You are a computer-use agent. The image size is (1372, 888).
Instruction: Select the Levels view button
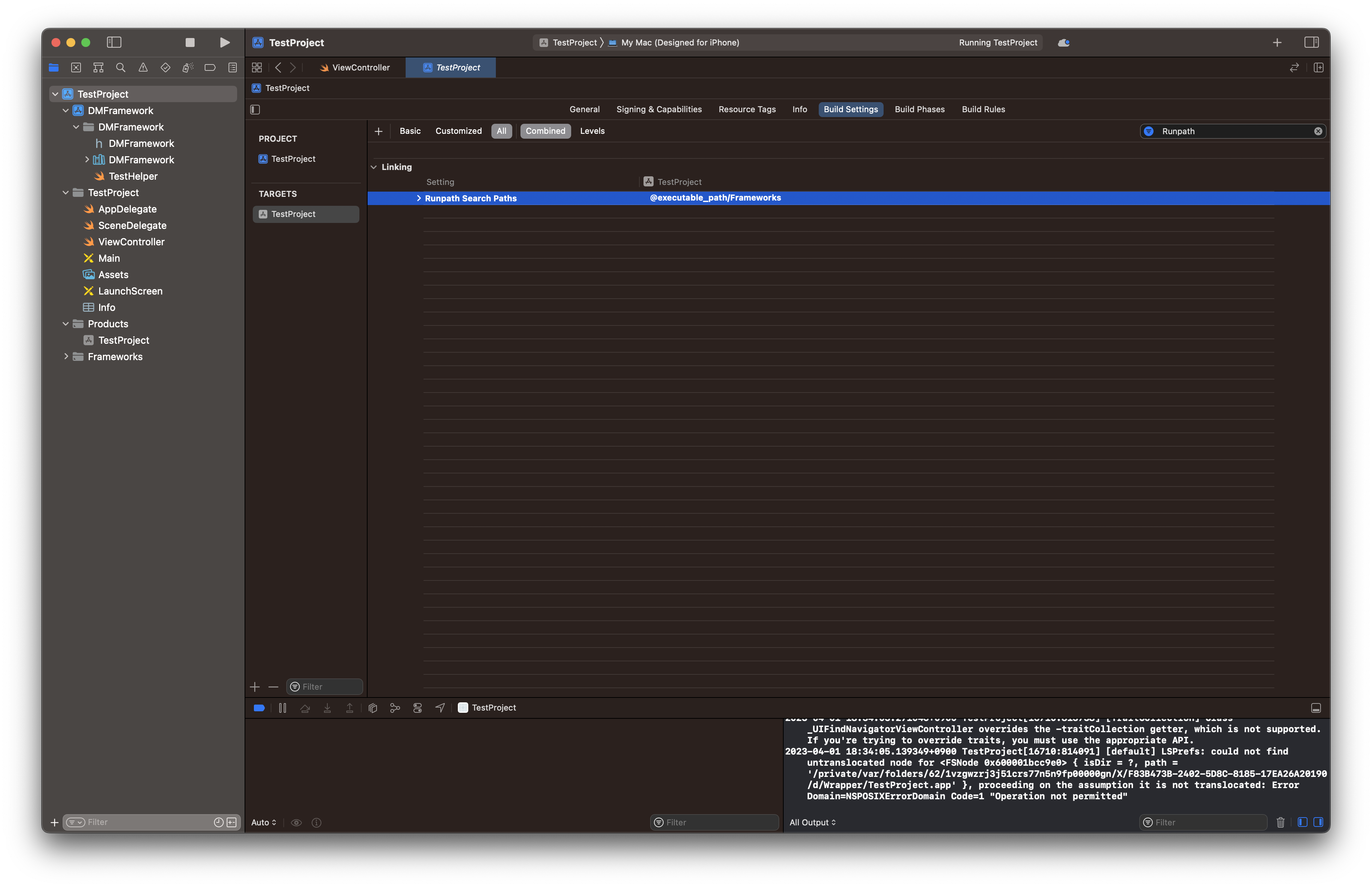point(592,131)
